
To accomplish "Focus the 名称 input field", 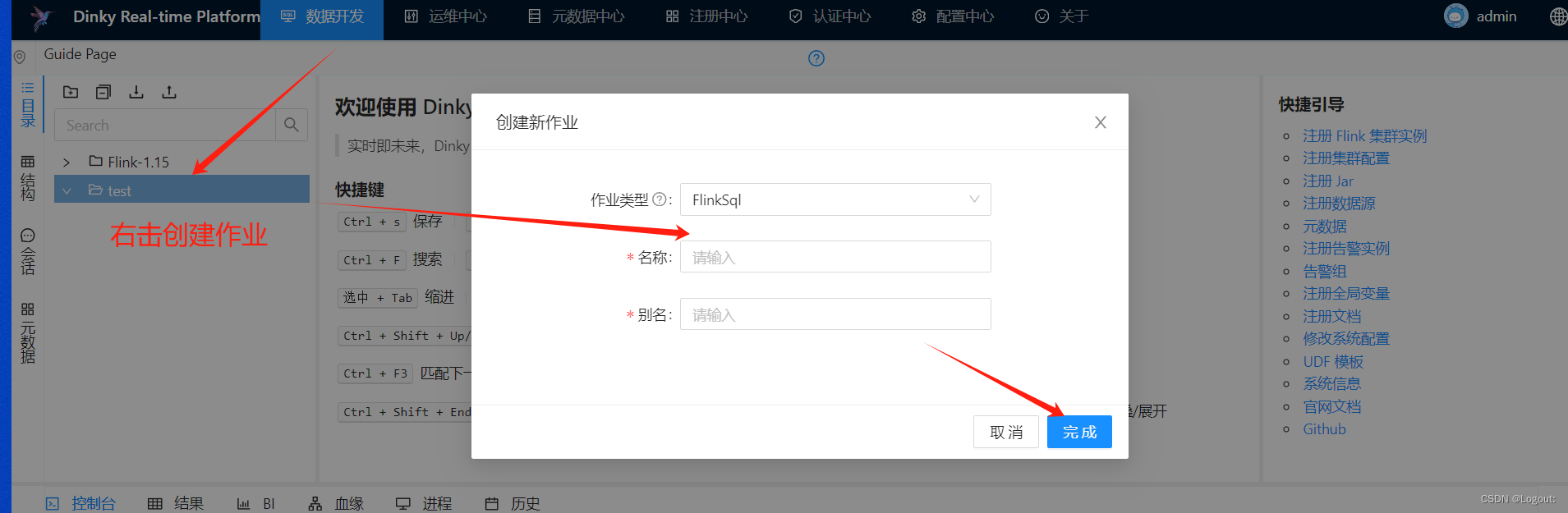I will [x=835, y=257].
